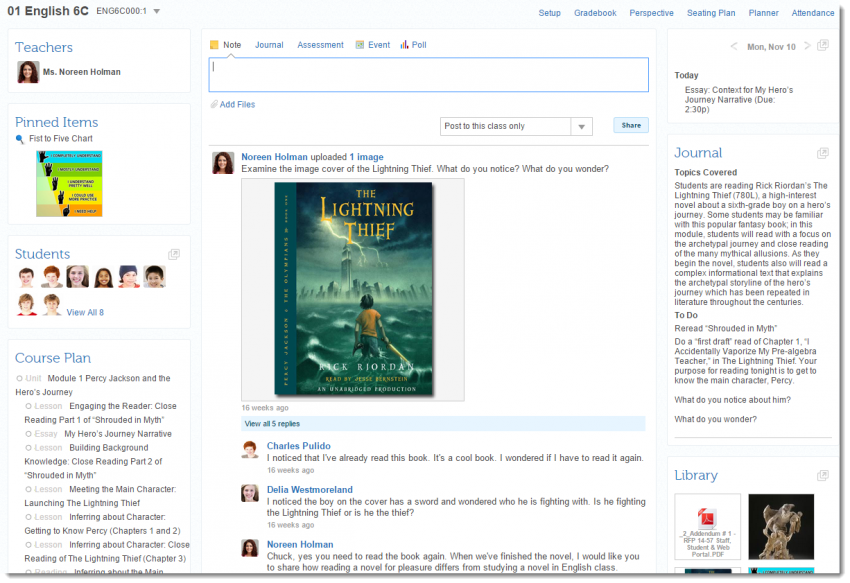The width and height of the screenshot is (850, 583).
Task: Open Seating Plan in top navigation
Action: (x=711, y=13)
